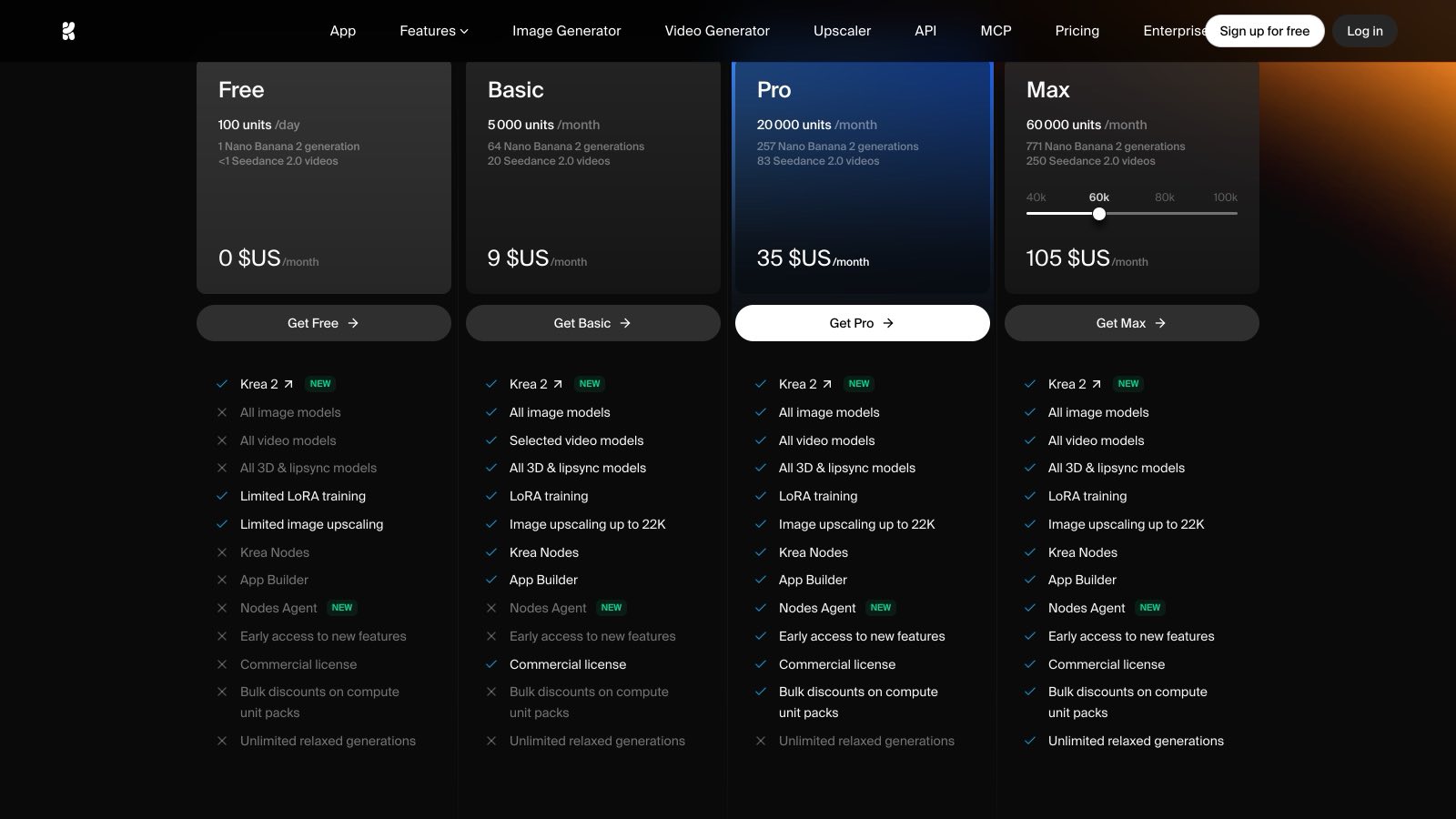The image size is (1456, 819).
Task: Expand the Features dropdown menu
Action: point(434,31)
